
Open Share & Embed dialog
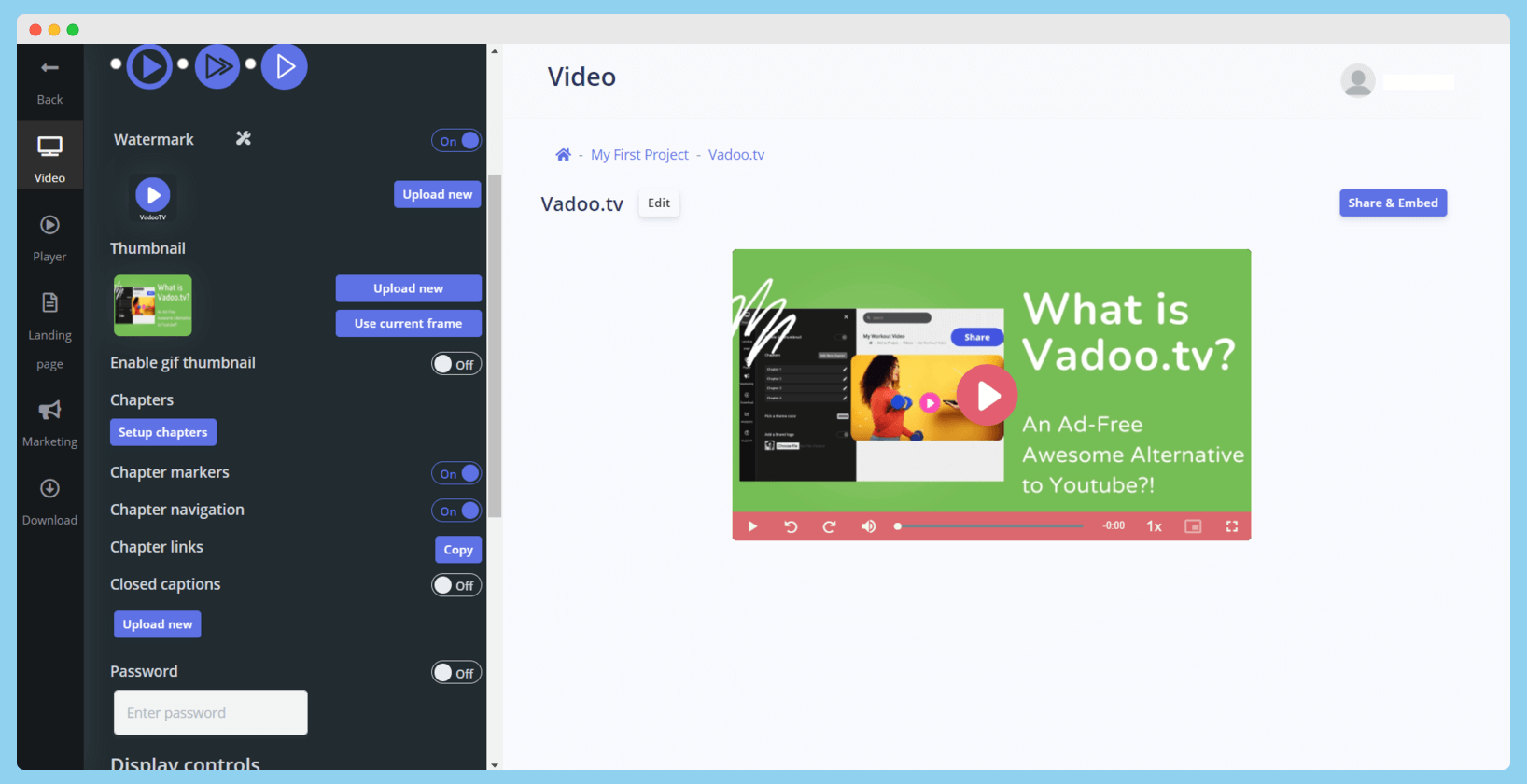point(1393,203)
